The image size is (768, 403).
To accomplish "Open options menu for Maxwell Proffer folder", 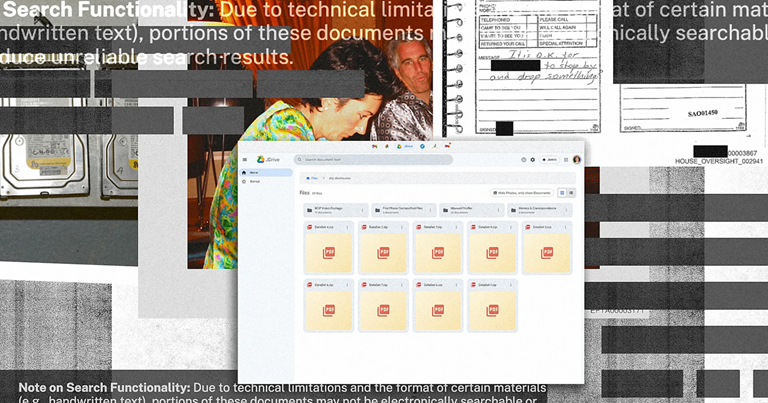I will click(499, 210).
